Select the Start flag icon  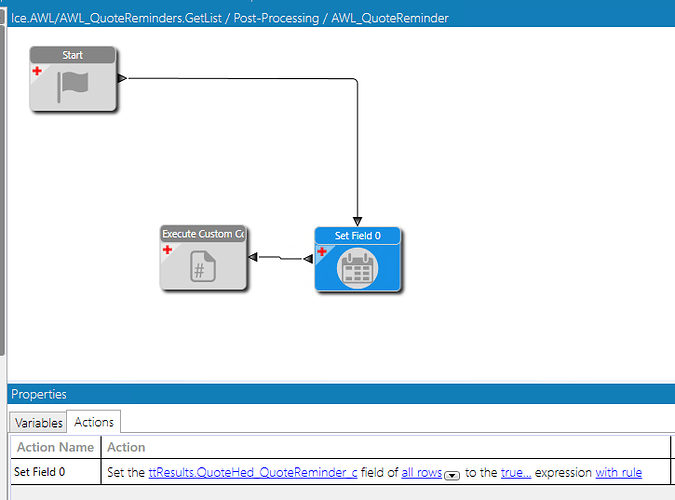(73, 87)
